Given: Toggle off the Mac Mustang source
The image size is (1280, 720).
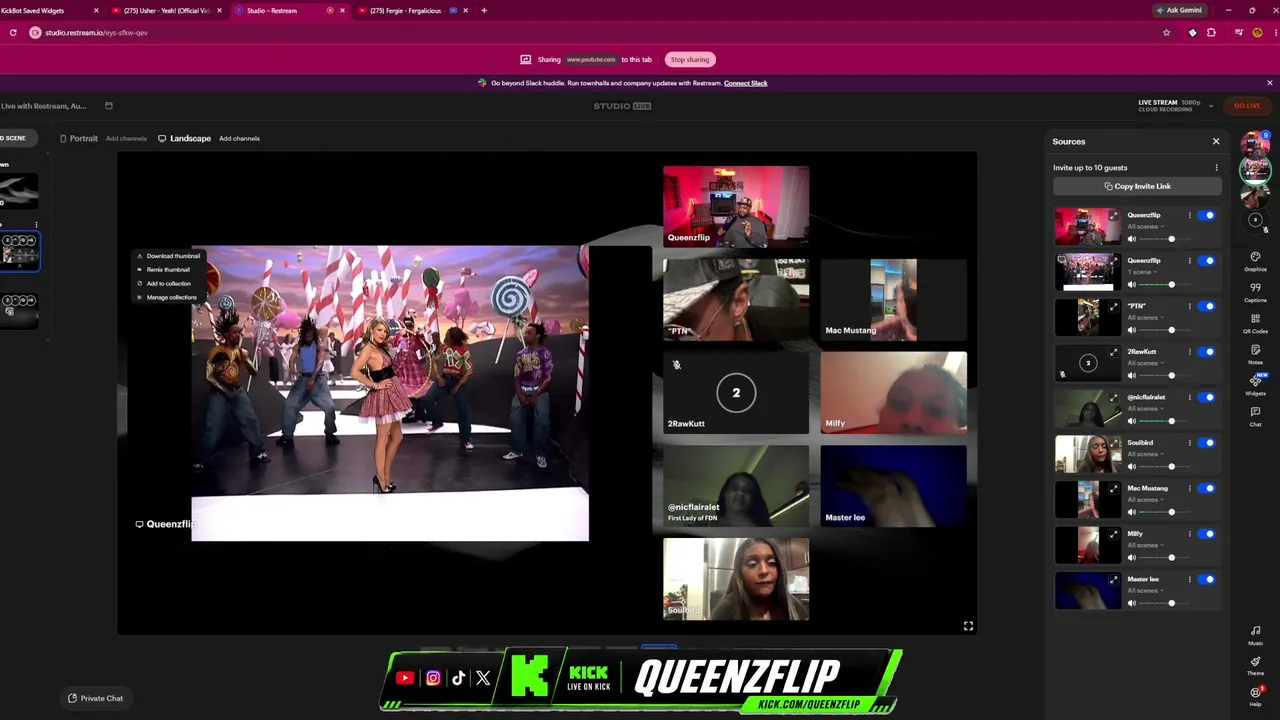Looking at the screenshot, I should point(1207,488).
